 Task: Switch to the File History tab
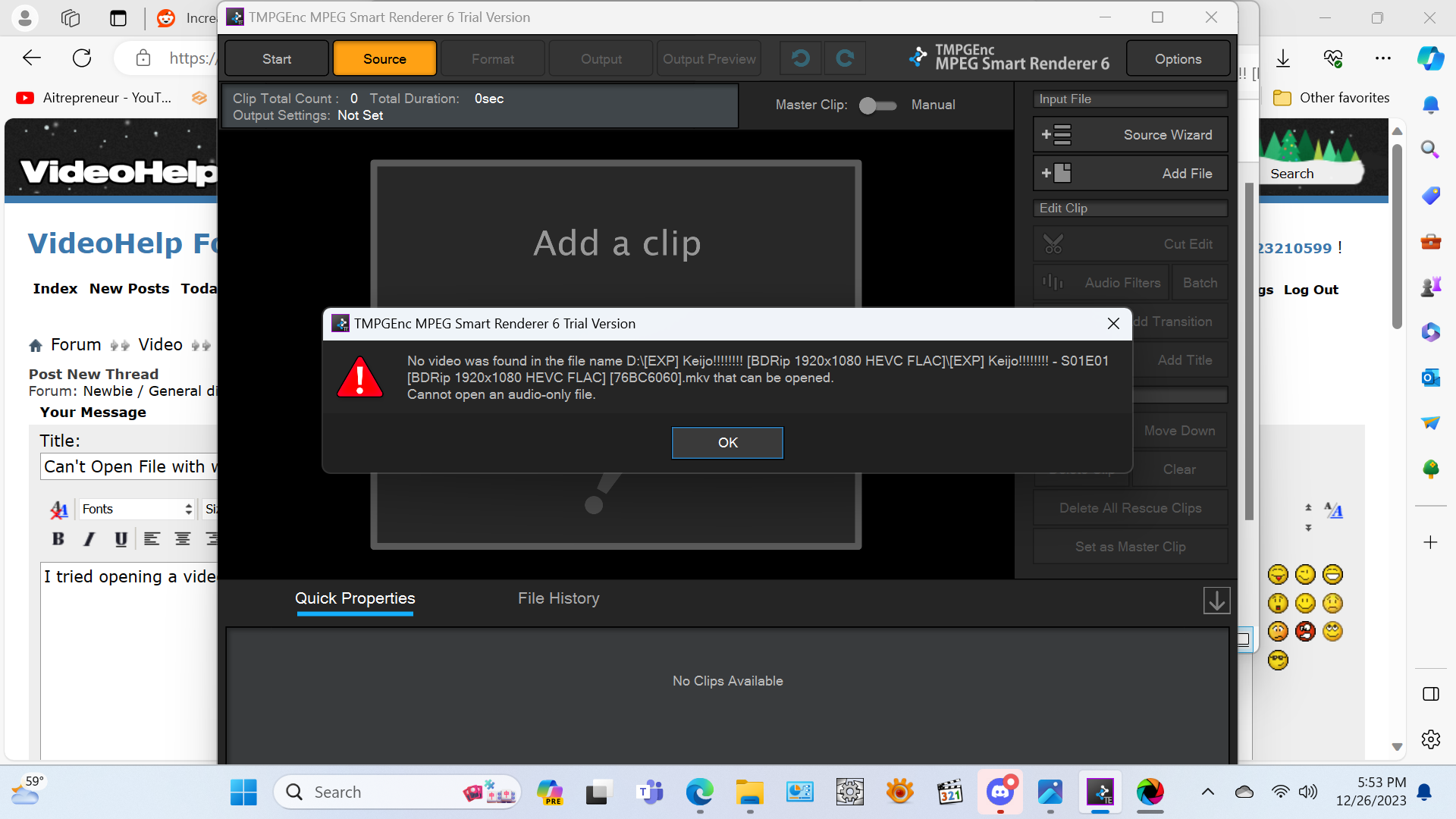(558, 598)
